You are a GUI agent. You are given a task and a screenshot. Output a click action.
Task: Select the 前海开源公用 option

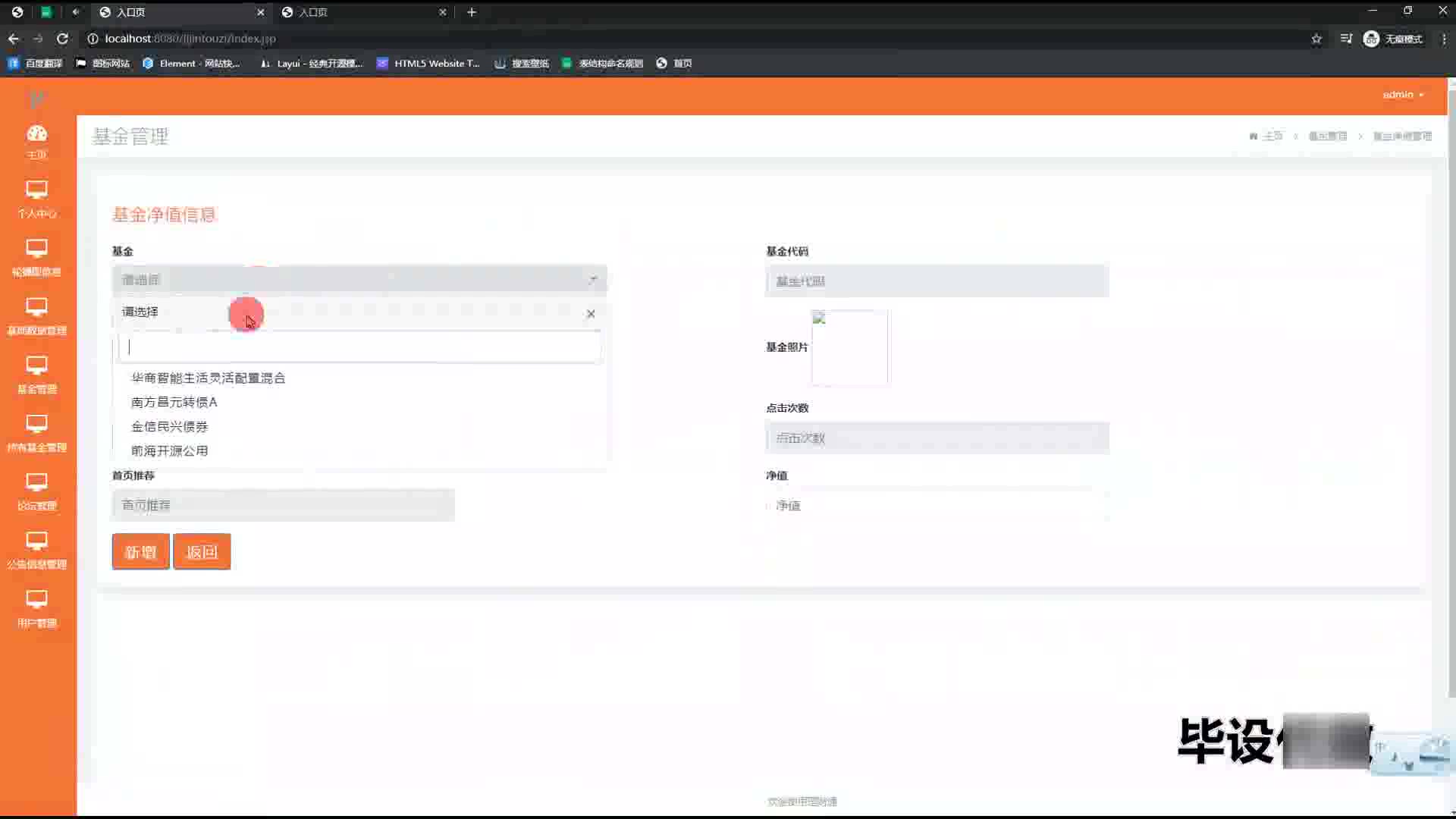point(170,450)
